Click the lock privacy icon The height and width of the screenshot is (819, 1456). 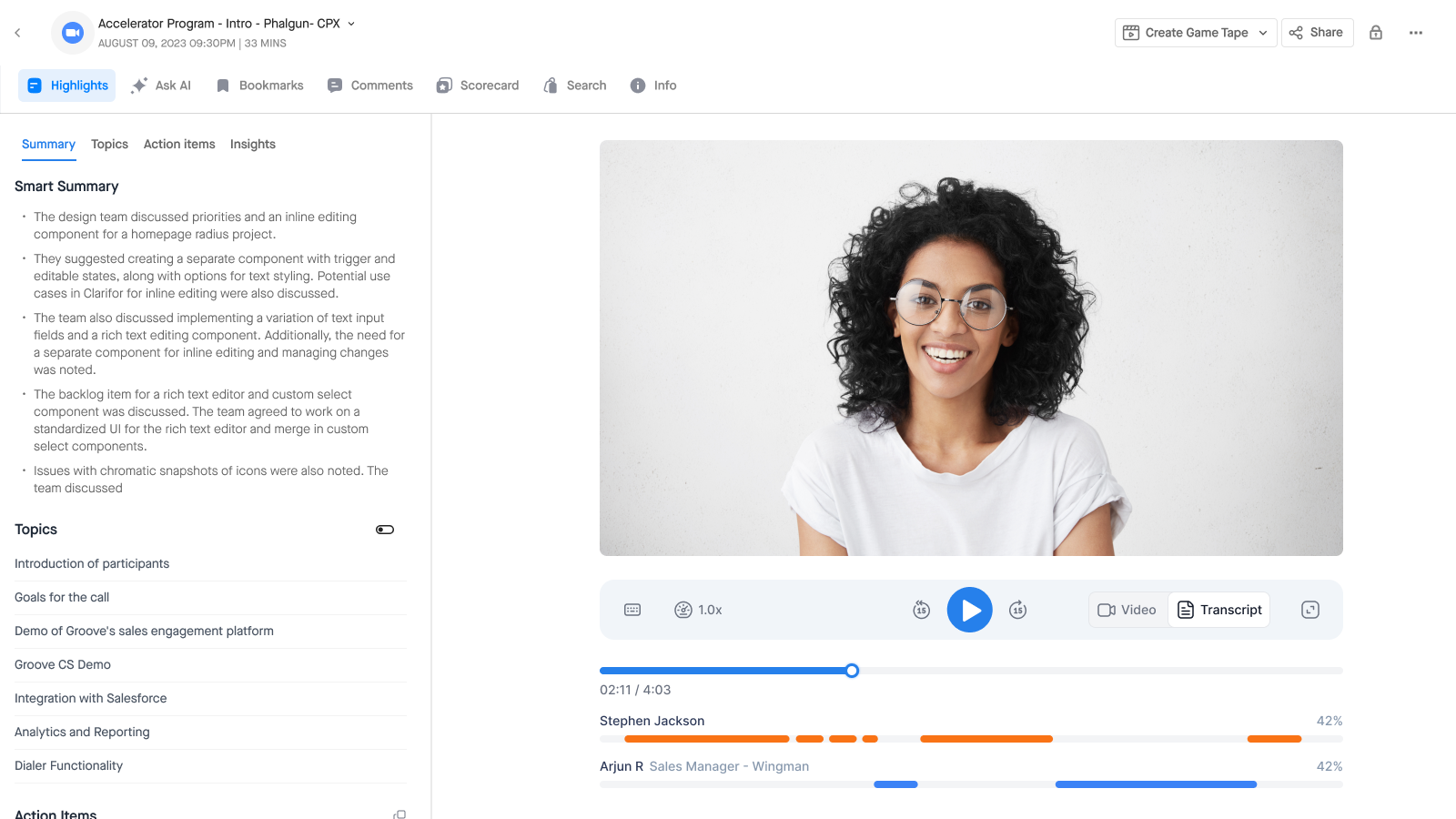(1376, 33)
